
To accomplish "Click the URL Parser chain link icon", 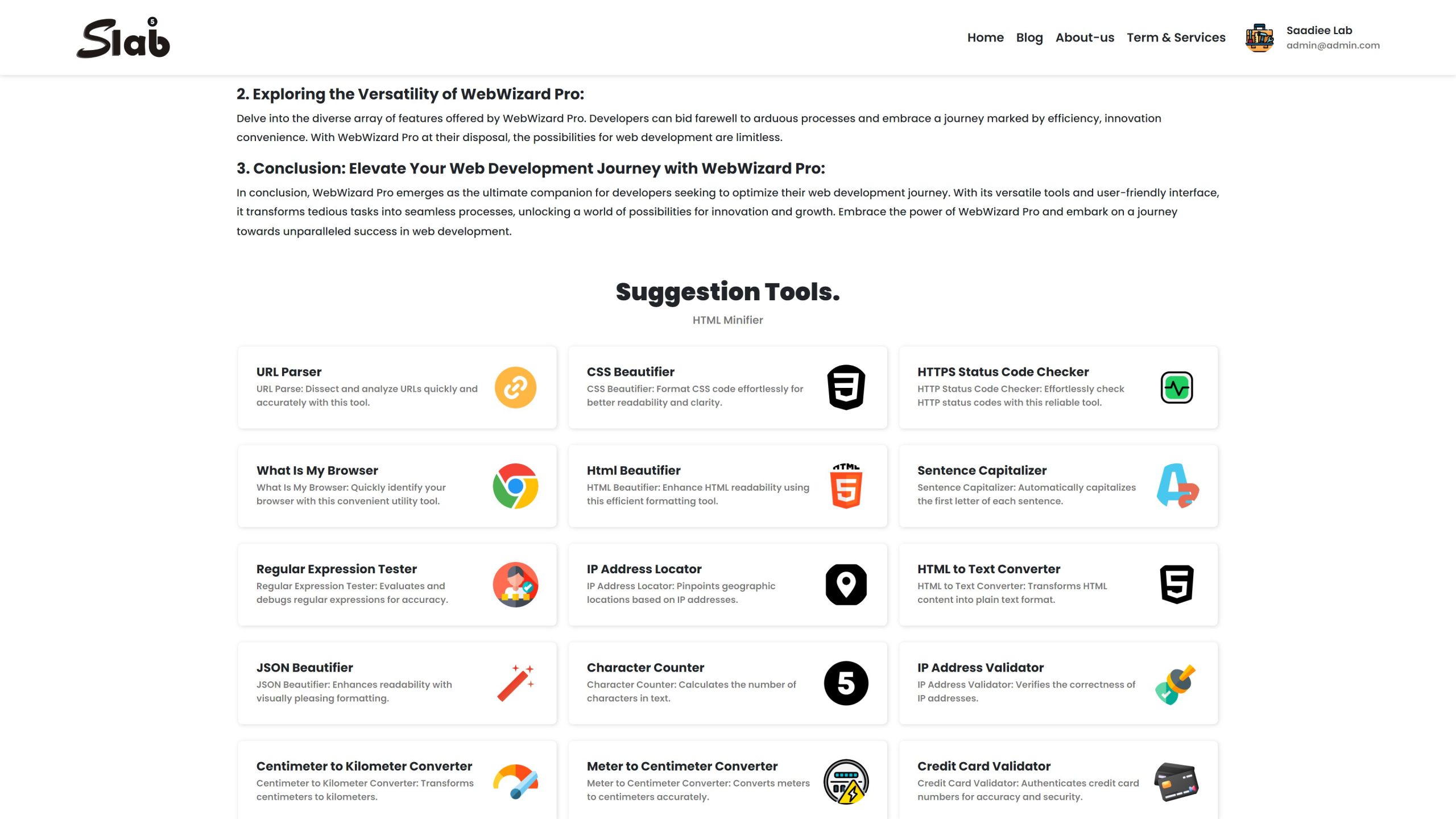I will tap(516, 387).
